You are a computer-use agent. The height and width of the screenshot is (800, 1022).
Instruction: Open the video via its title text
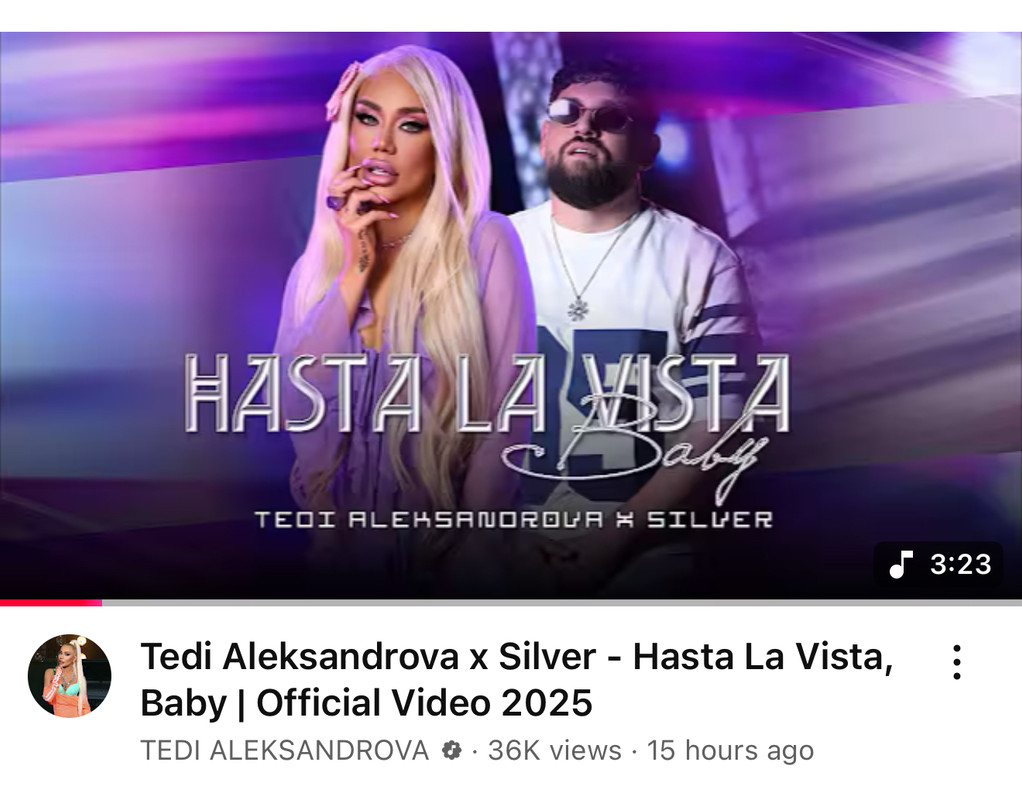517,679
